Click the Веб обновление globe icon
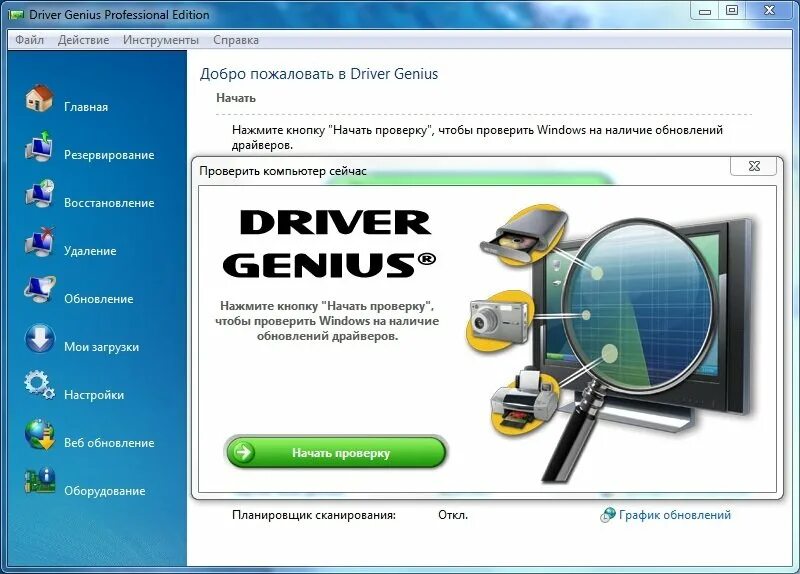Screen dimensions: 800x574 click(39, 434)
